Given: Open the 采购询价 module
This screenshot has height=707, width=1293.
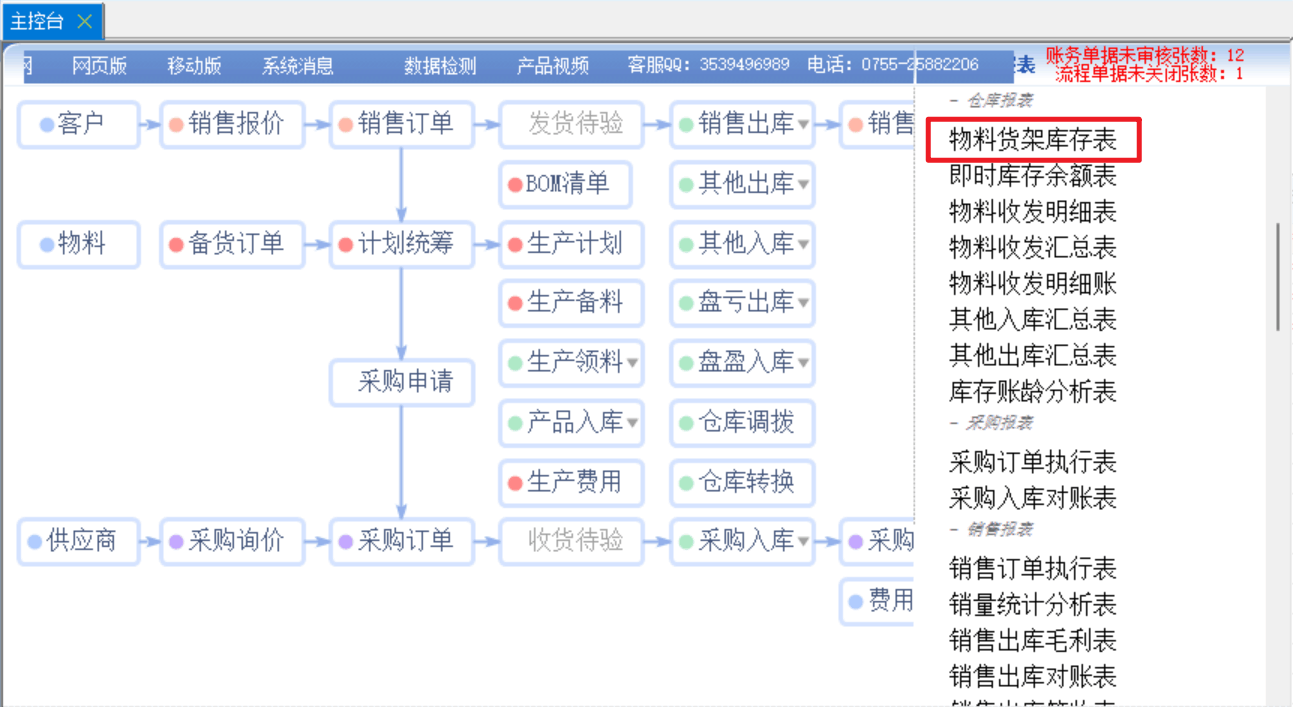Looking at the screenshot, I should 233,541.
